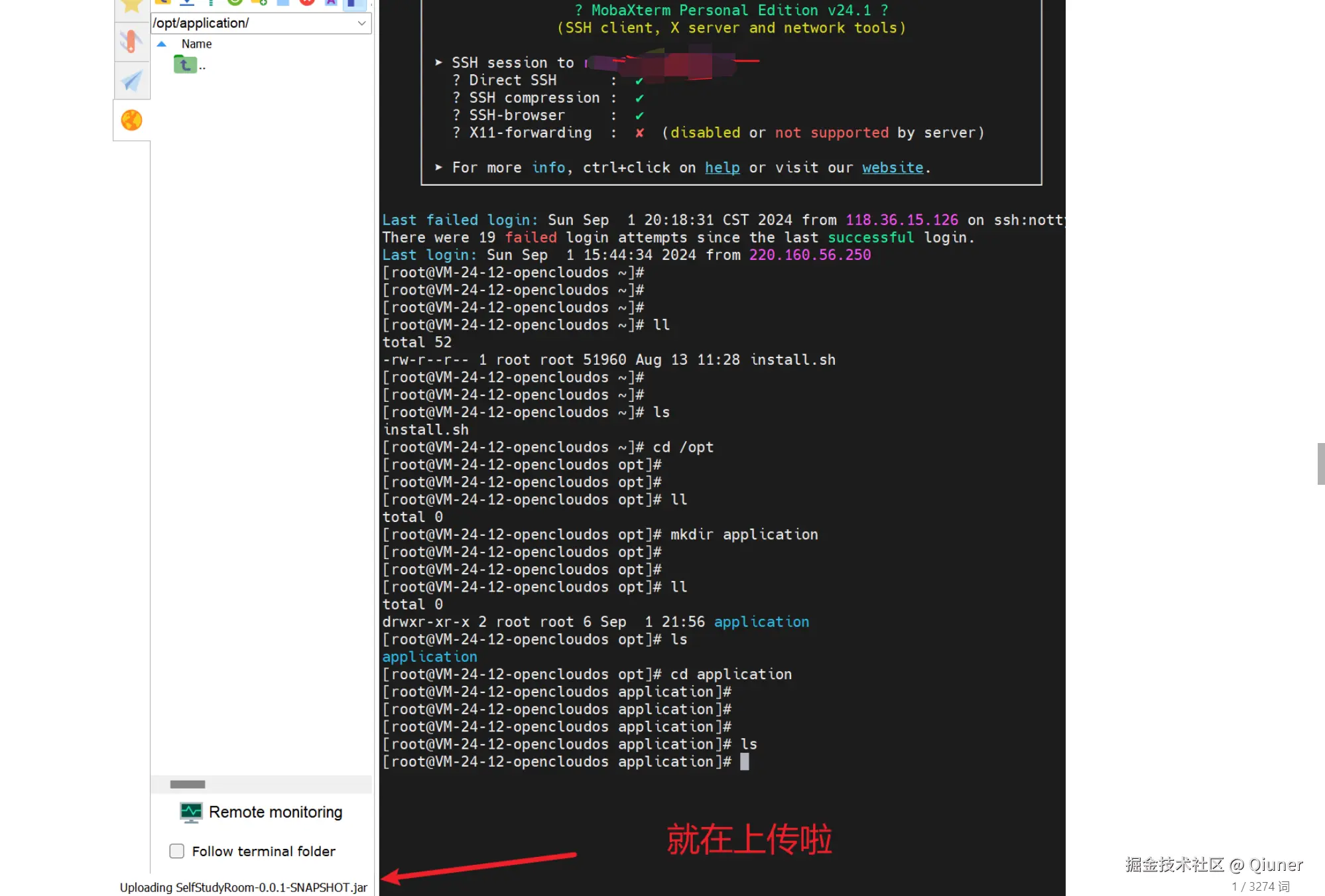Select the SFTP browser globe tab

tap(131, 120)
